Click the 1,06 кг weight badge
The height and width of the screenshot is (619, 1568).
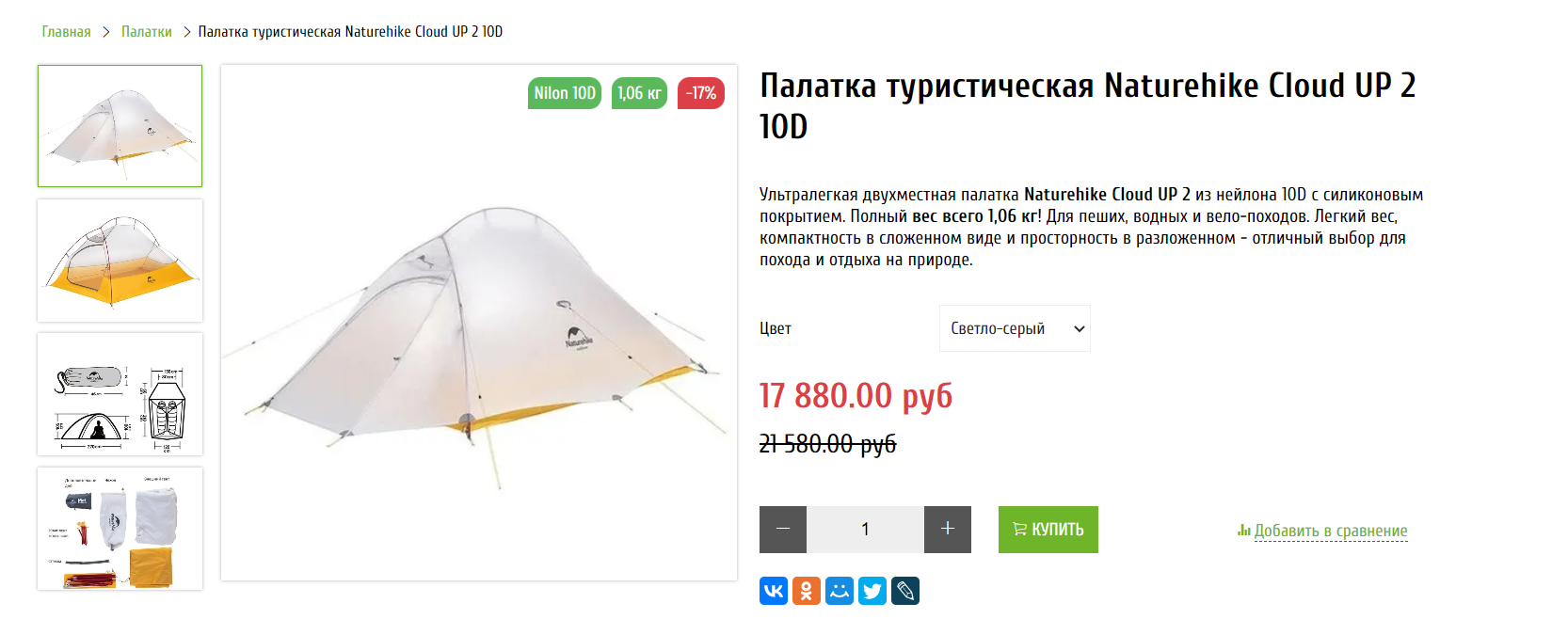tap(639, 93)
